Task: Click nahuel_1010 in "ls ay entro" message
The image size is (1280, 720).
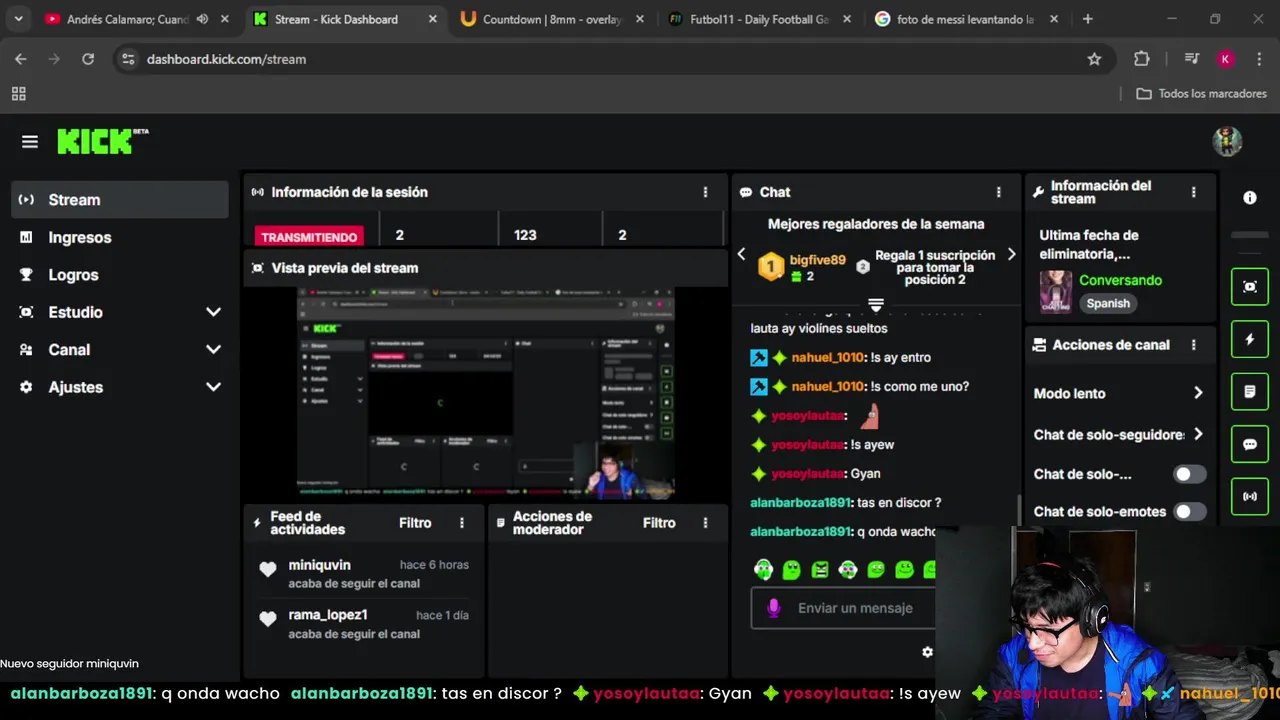Action: click(828, 357)
